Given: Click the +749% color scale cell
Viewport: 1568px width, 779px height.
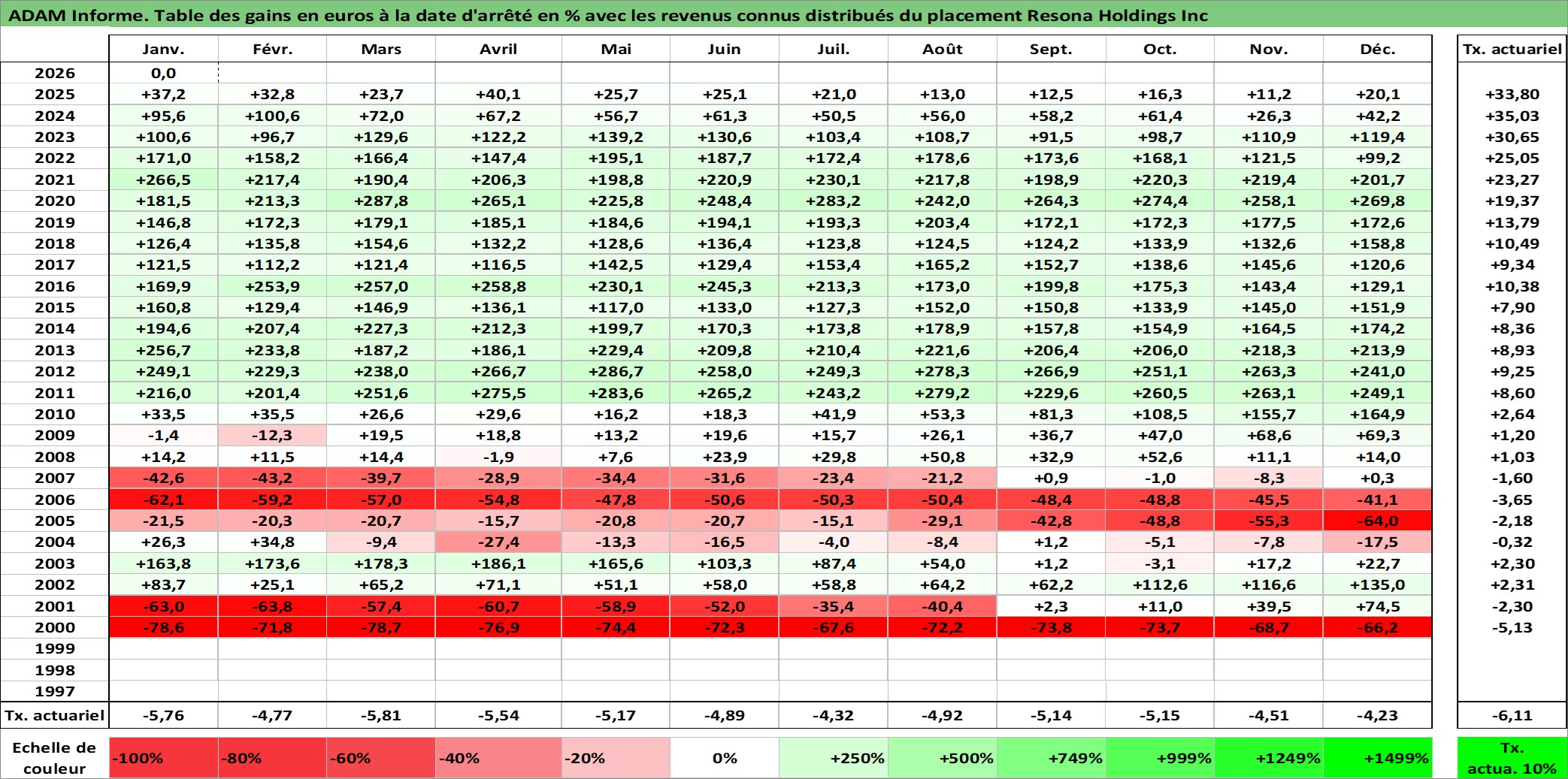Looking at the screenshot, I should [1052, 758].
